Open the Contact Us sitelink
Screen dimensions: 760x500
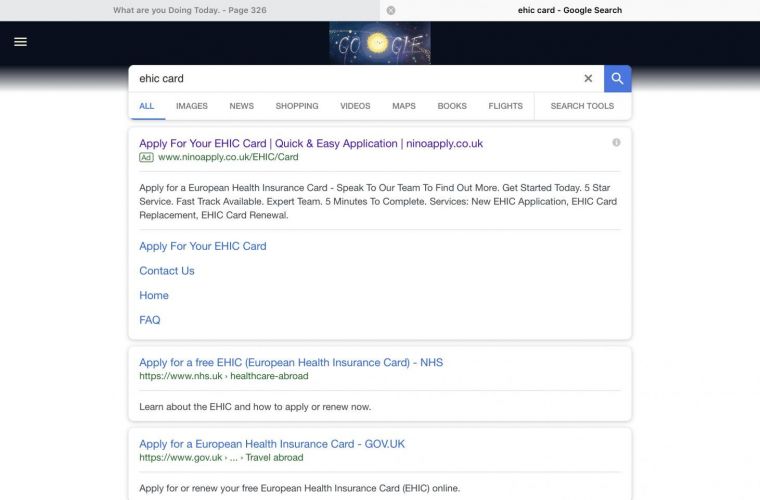167,271
